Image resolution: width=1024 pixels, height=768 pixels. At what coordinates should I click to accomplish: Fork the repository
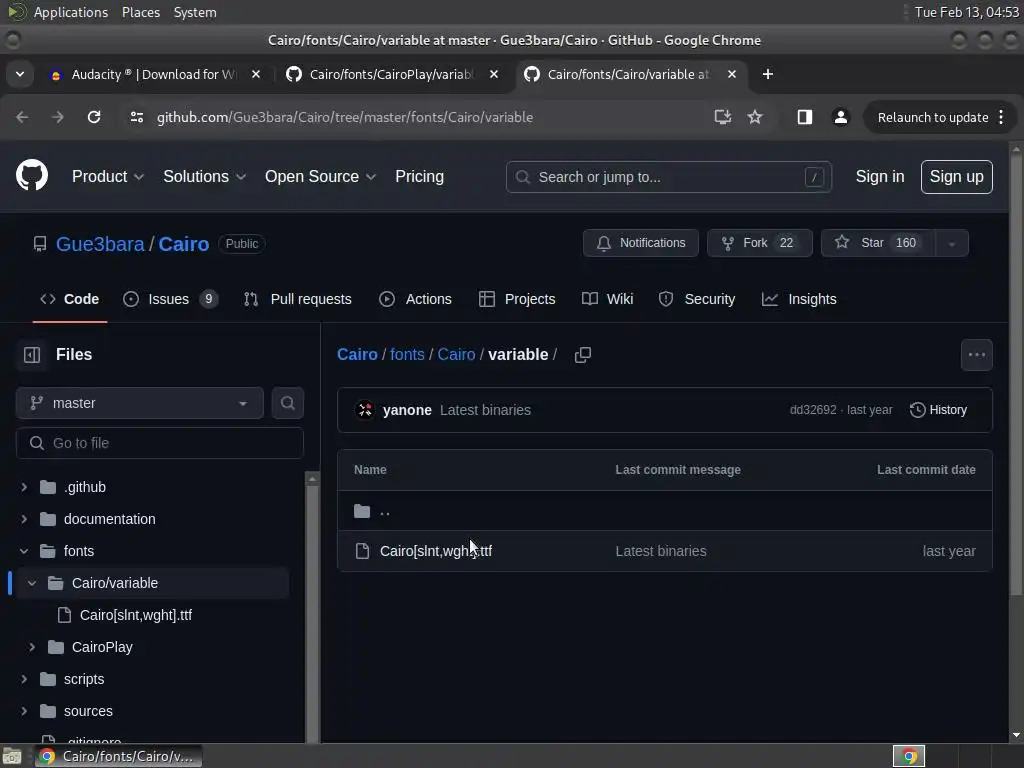[760, 243]
